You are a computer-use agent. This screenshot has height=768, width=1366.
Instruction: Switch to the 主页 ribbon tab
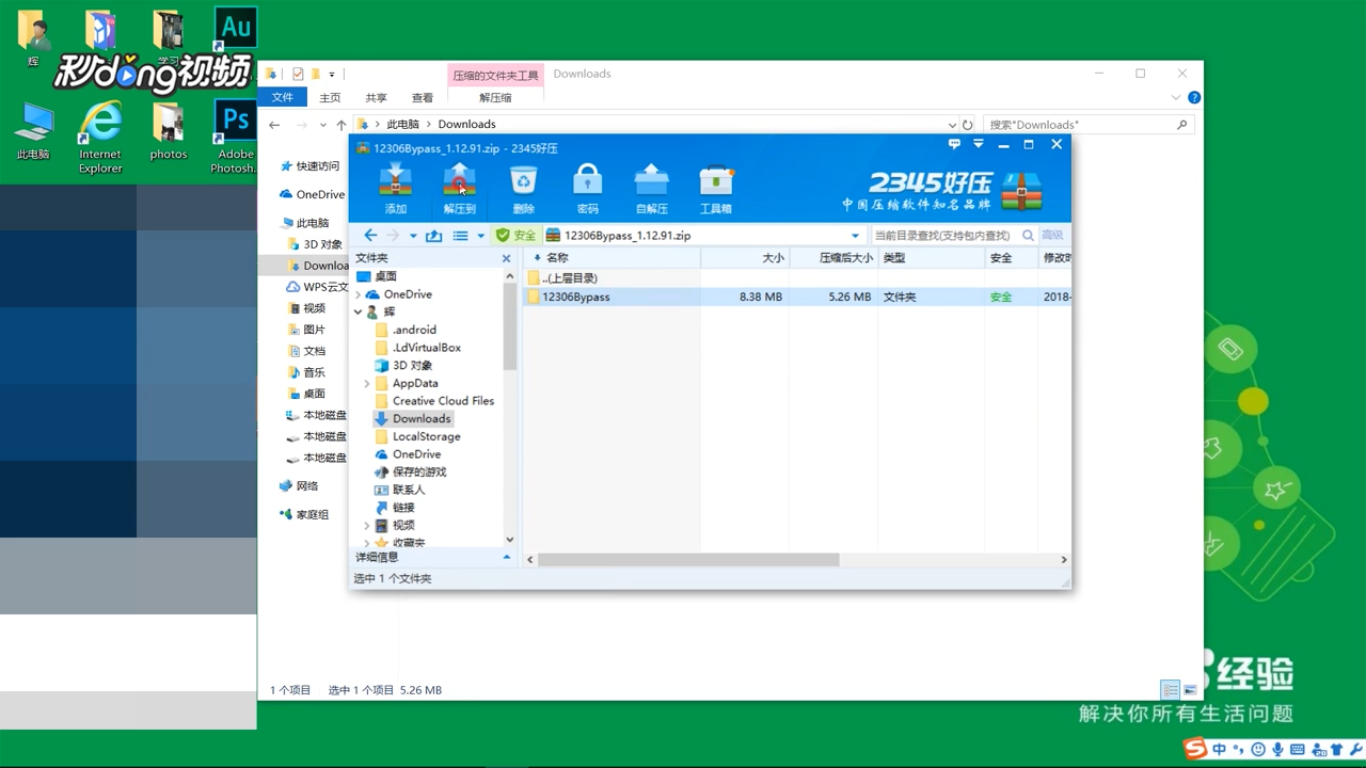pyautogui.click(x=330, y=98)
